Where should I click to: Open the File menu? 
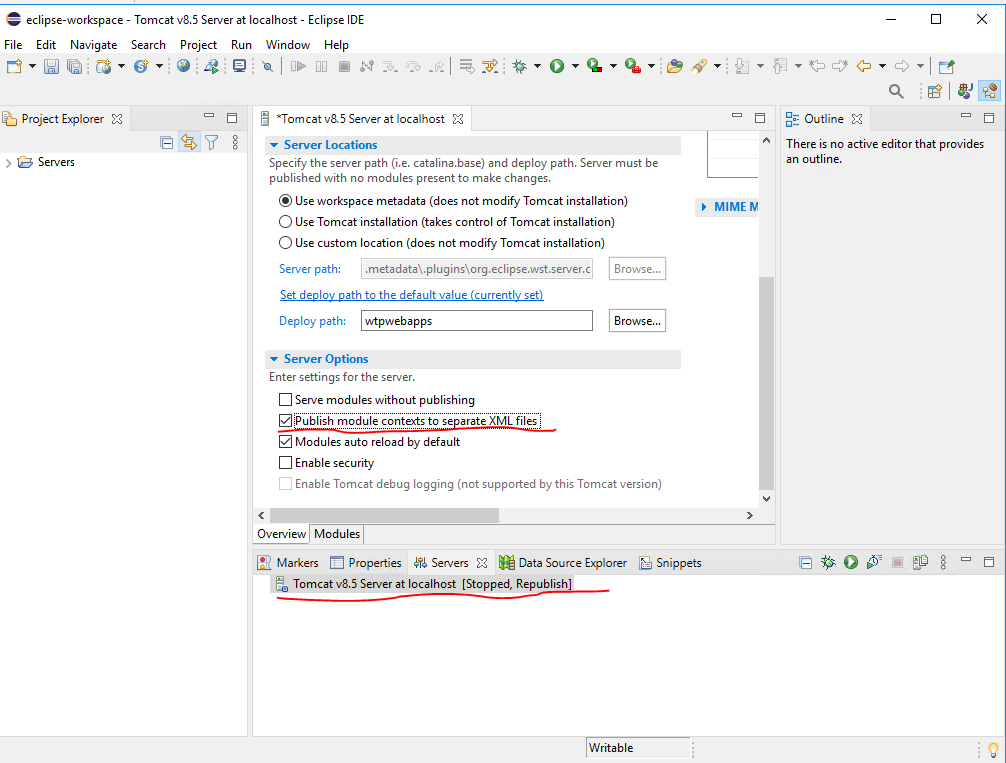13,45
